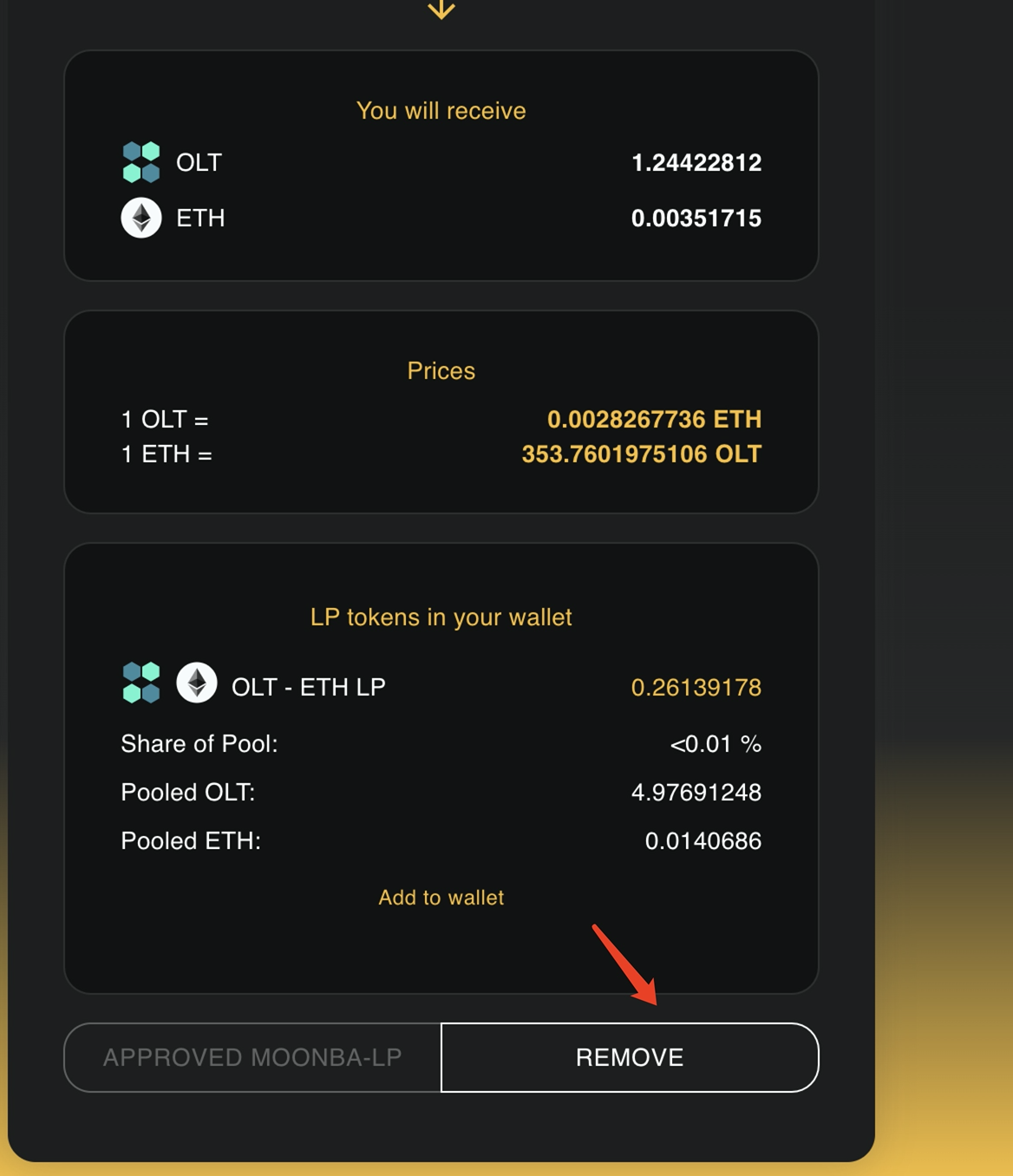Click the Pooled ETH amount 0.0140686
The height and width of the screenshot is (1176, 1013).
point(703,841)
